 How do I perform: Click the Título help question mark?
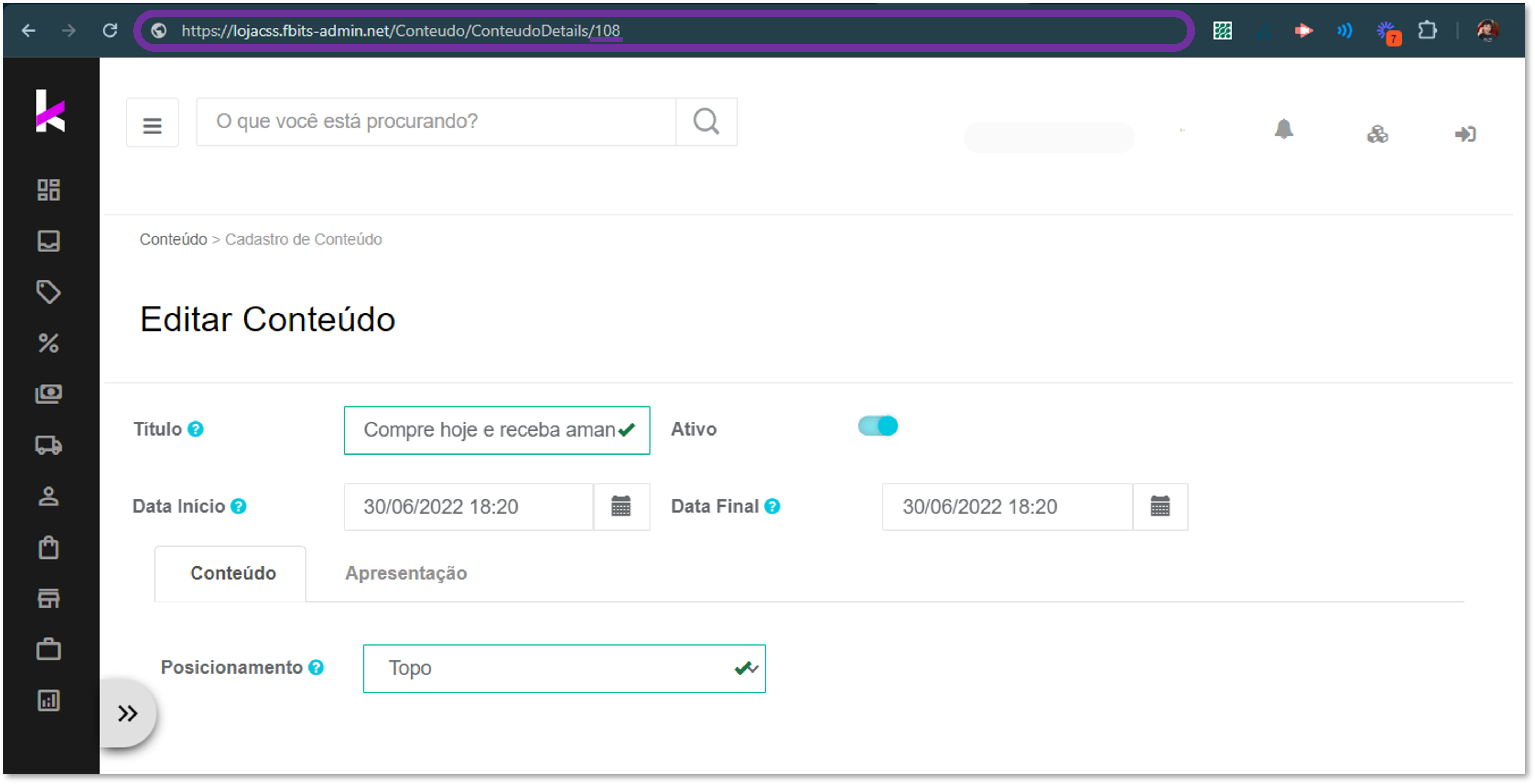195,429
